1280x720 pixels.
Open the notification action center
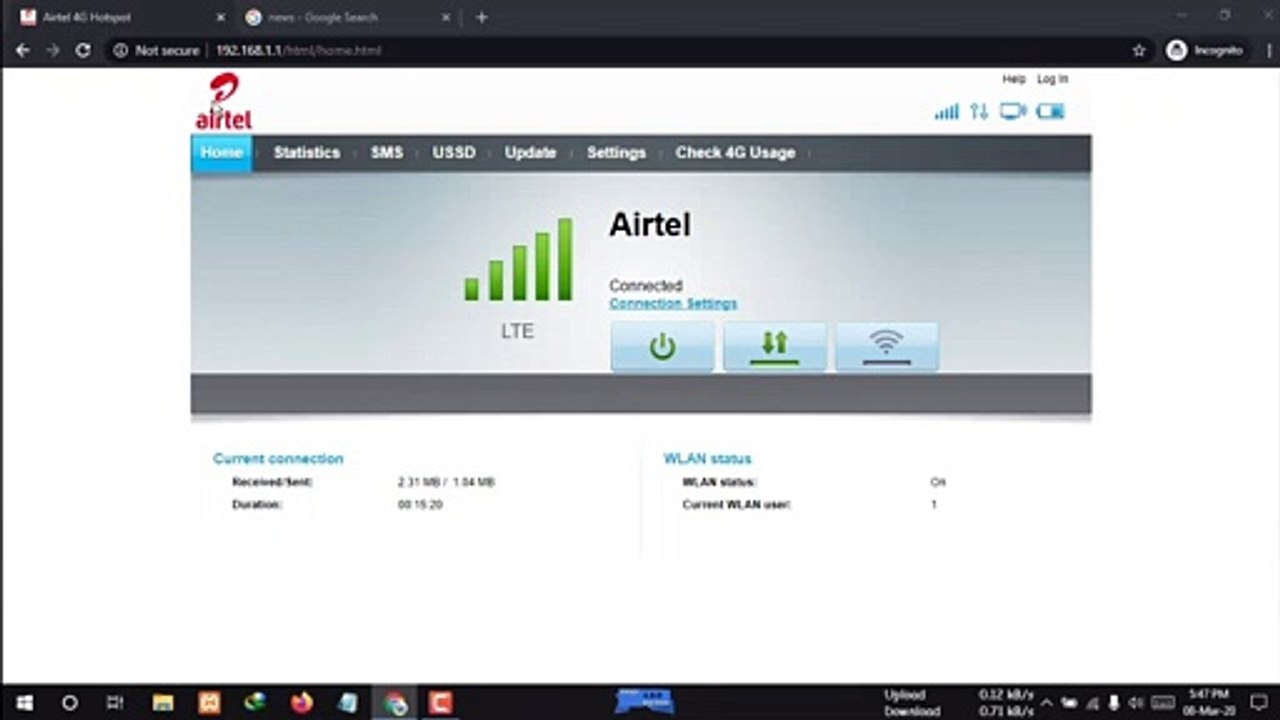(1258, 703)
